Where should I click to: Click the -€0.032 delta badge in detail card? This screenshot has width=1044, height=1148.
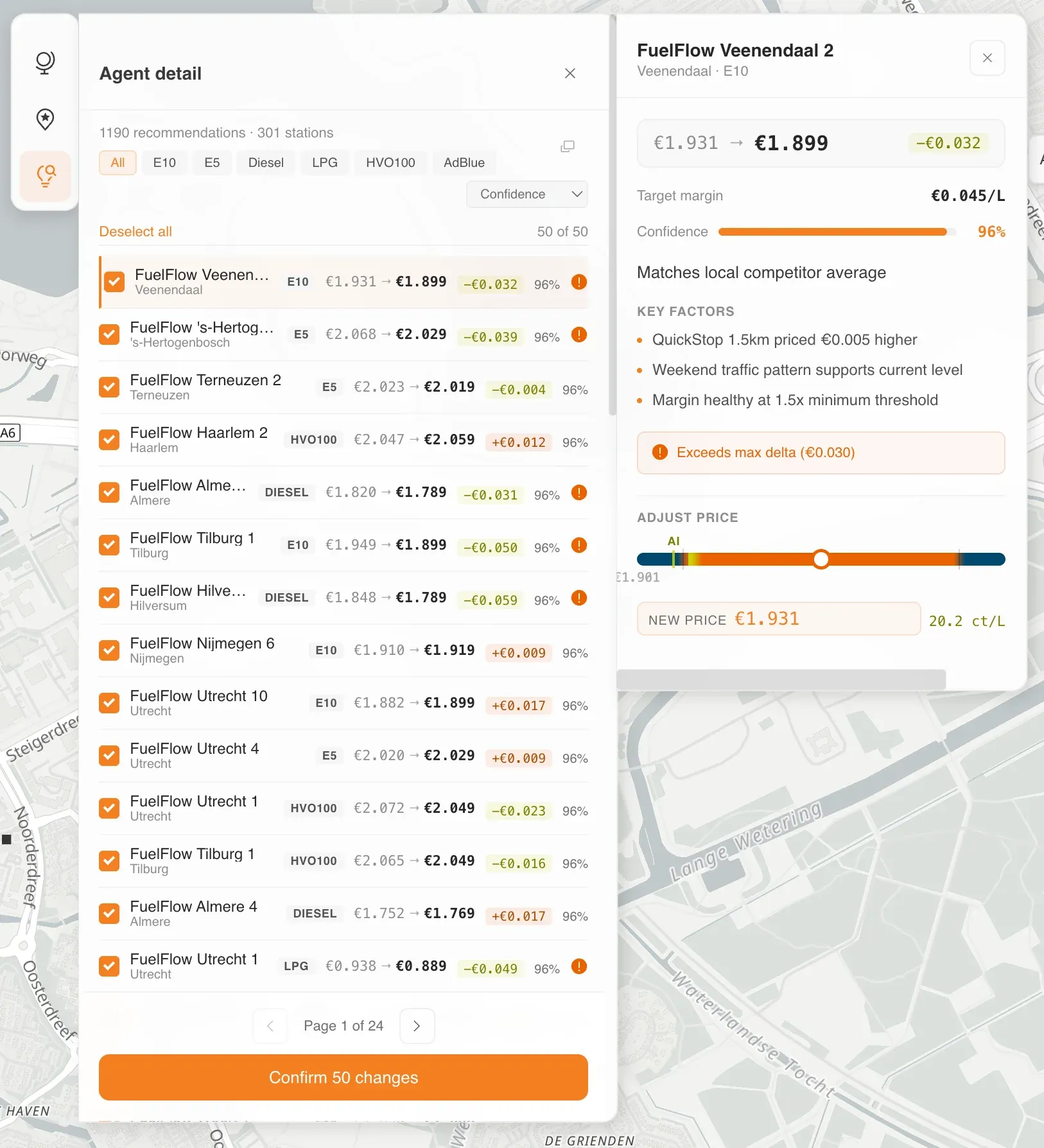(948, 143)
